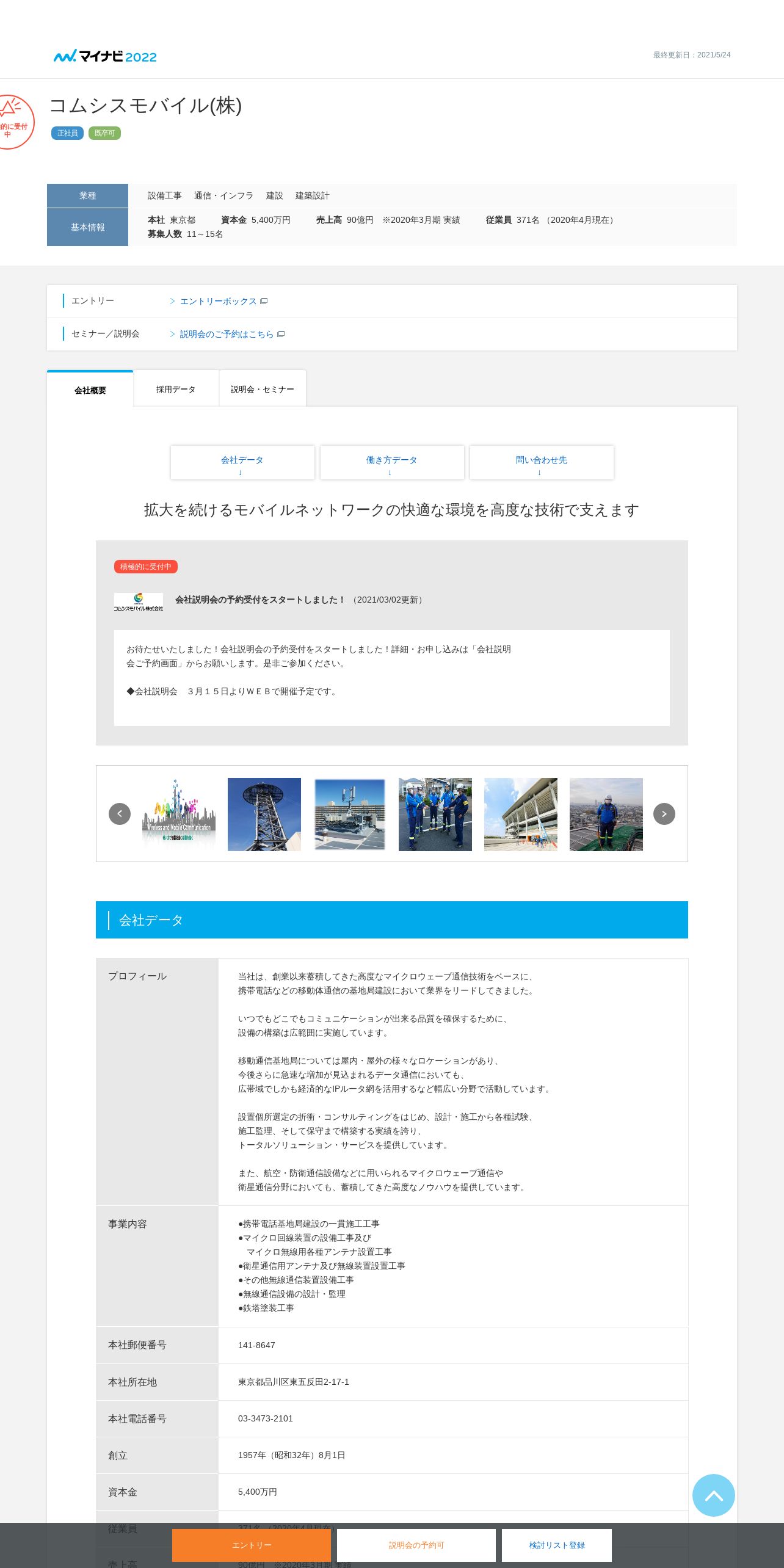
Task: Click the phone number 03-3473-2101
Action: pyautogui.click(x=266, y=1418)
